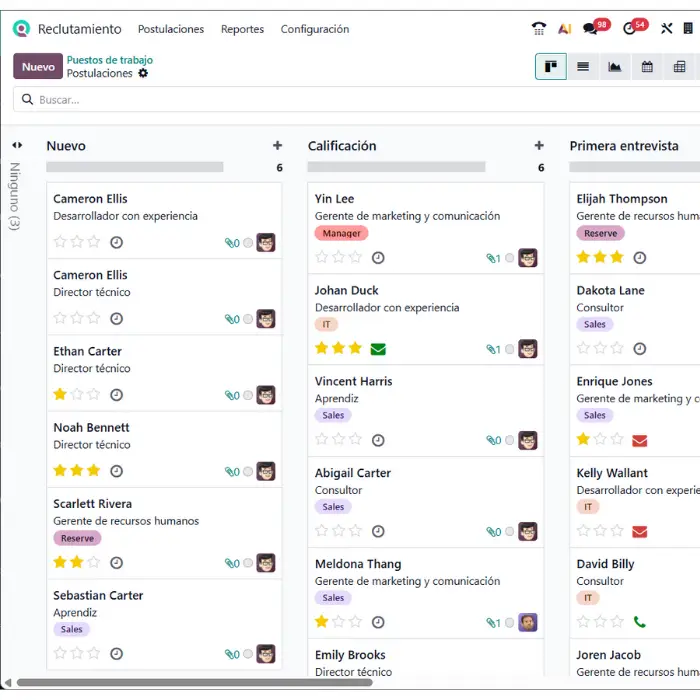
Task: Toggle kanban state circle on Noah Bennett card
Action: click(x=248, y=472)
